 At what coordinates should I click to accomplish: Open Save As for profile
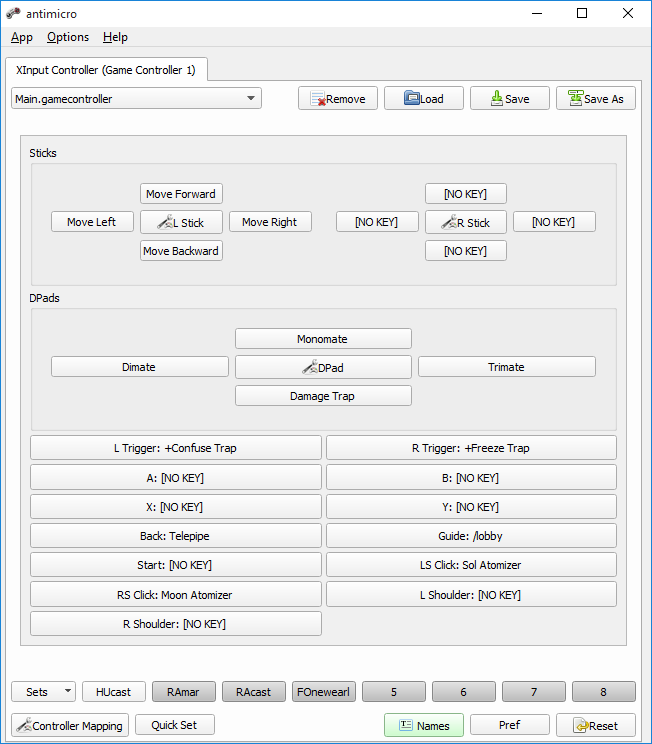click(596, 99)
